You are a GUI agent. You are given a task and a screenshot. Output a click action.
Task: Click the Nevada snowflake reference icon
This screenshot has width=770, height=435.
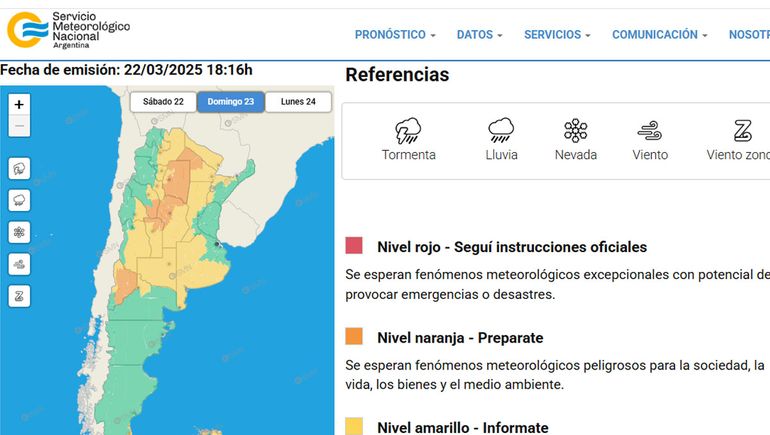pos(575,131)
